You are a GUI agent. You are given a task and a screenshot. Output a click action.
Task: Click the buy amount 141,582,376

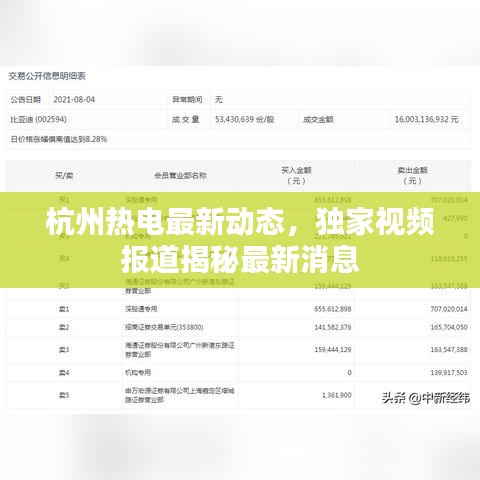(x=333, y=327)
